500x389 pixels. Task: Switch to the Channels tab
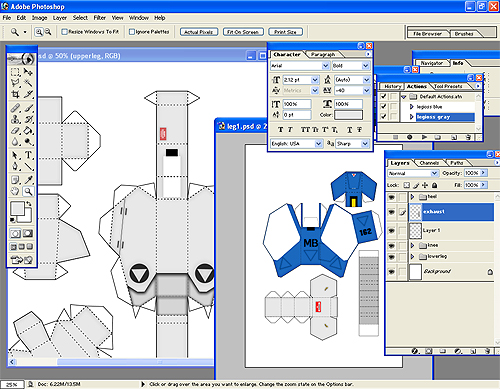[x=429, y=163]
